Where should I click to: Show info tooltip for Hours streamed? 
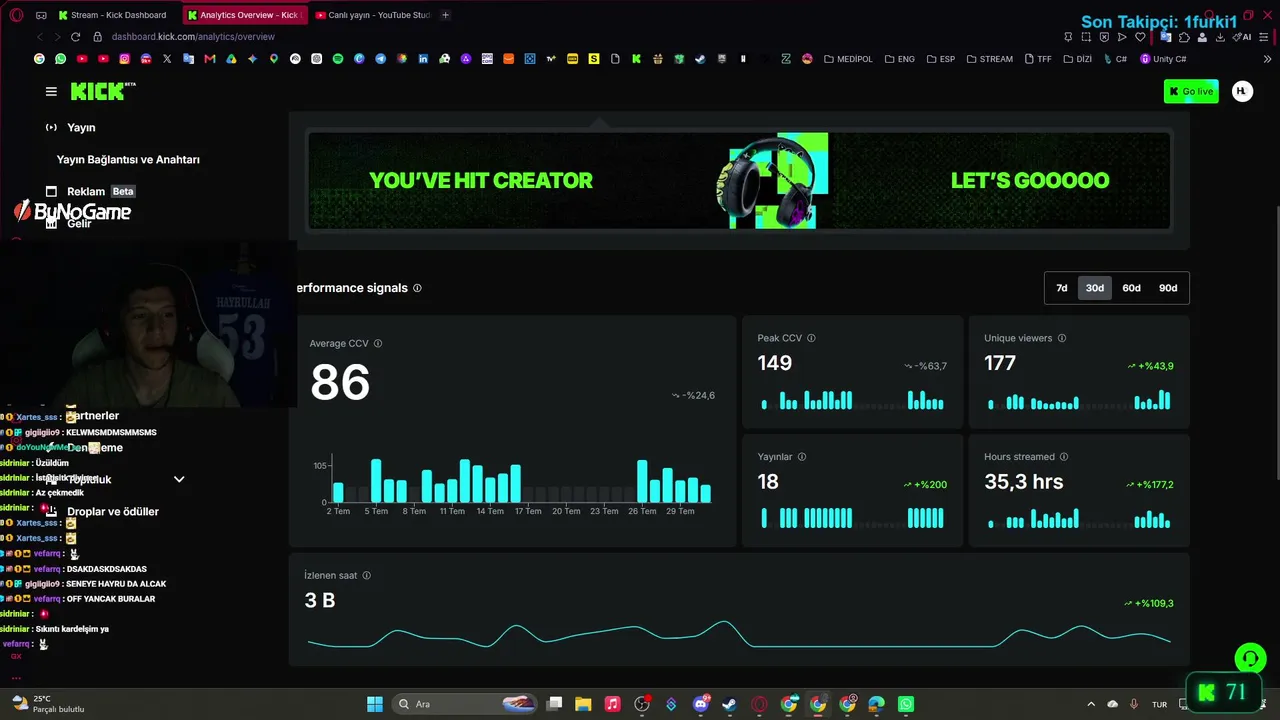1063,457
